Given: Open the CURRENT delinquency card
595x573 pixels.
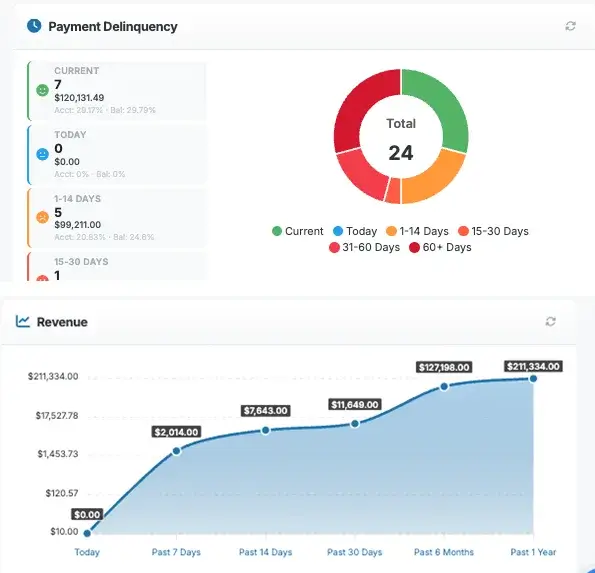Looking at the screenshot, I should click(x=117, y=91).
